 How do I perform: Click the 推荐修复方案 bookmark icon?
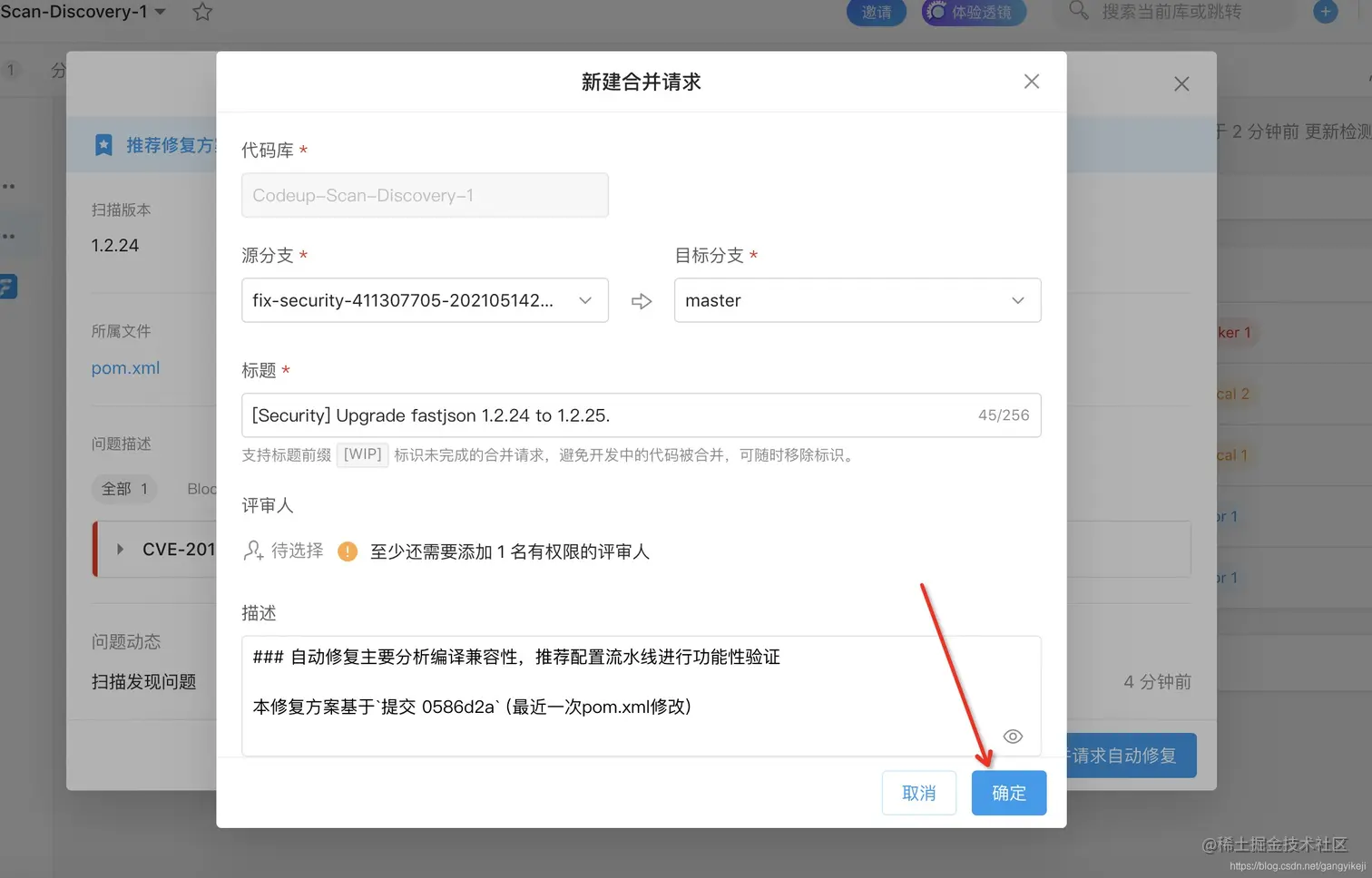(x=103, y=145)
